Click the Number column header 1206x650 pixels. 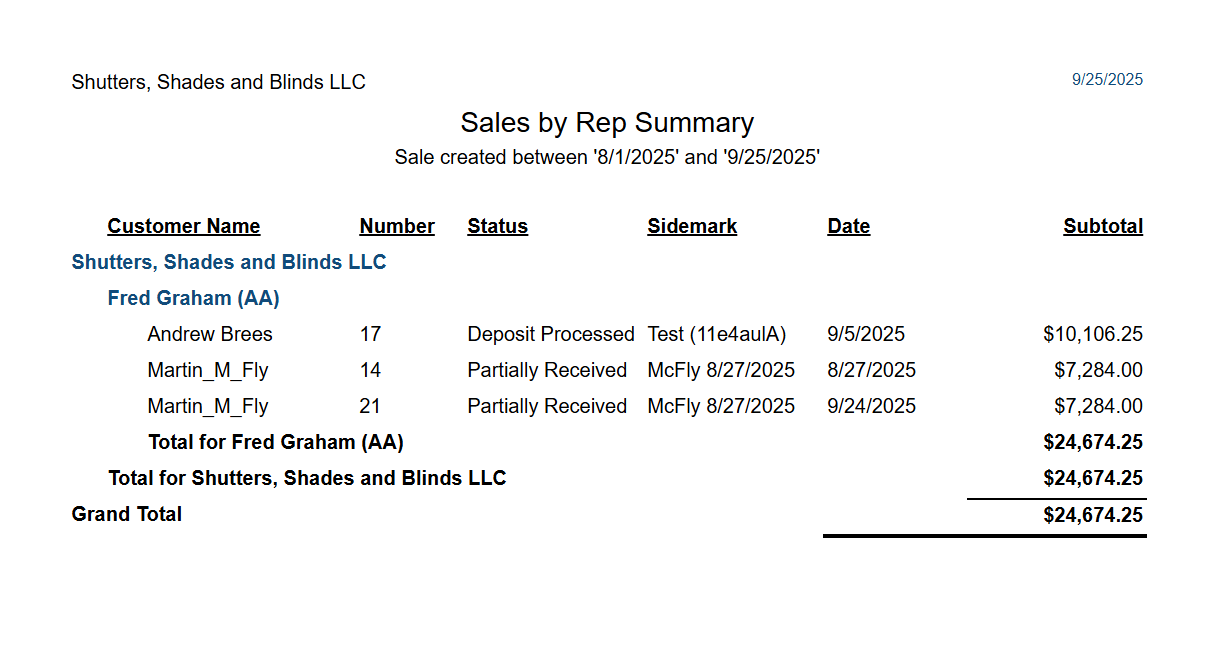tap(397, 226)
